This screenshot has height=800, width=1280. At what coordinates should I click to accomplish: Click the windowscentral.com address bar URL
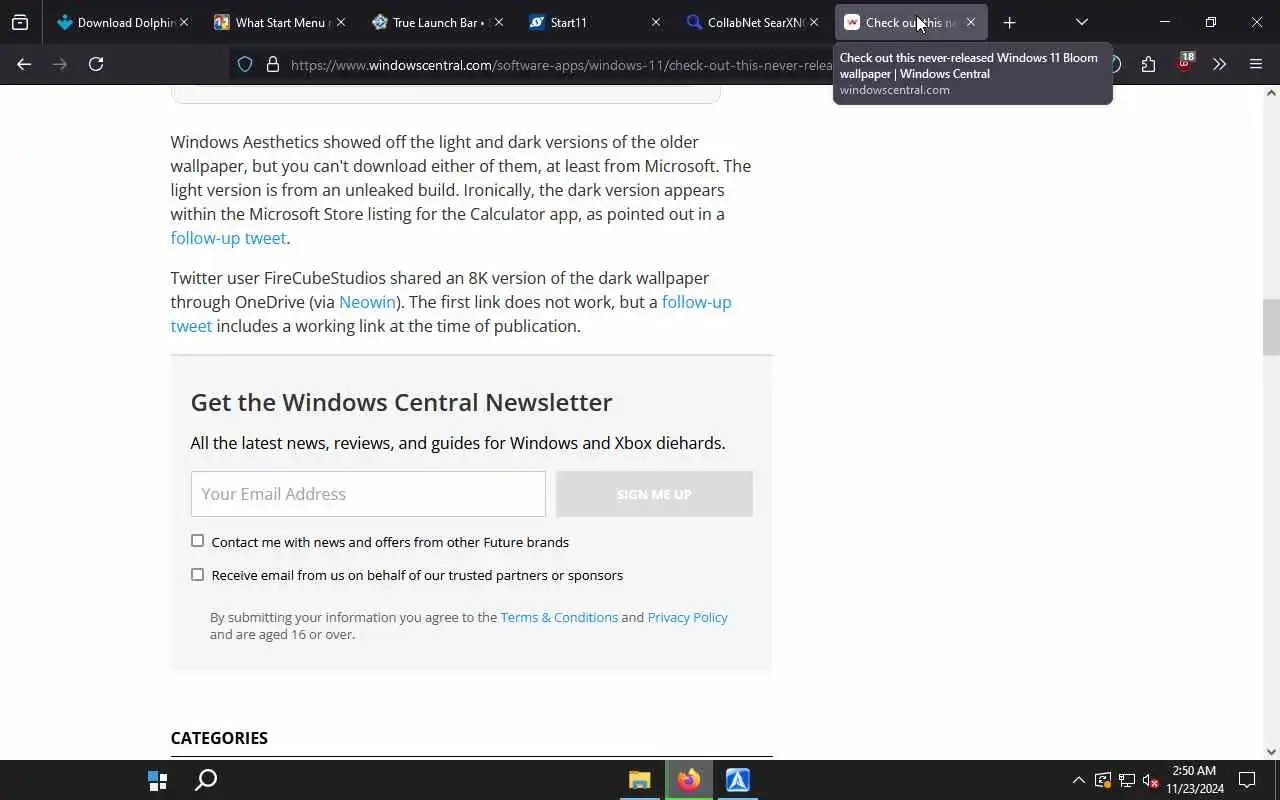[x=560, y=65]
